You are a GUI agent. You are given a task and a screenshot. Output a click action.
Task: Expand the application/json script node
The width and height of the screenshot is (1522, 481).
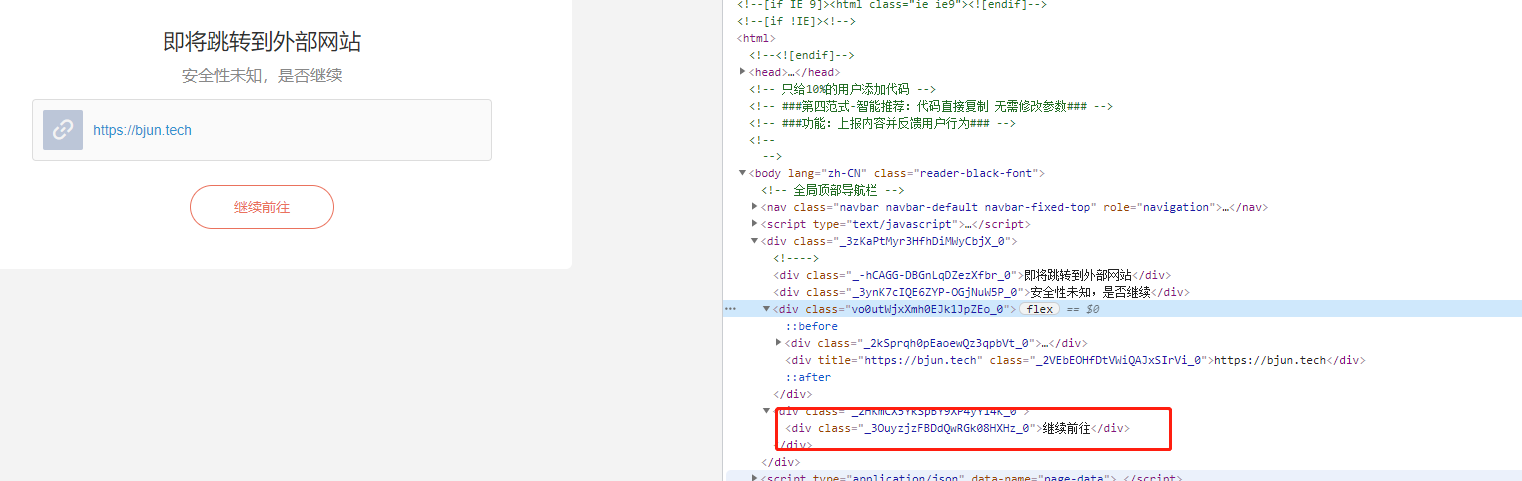[754, 478]
